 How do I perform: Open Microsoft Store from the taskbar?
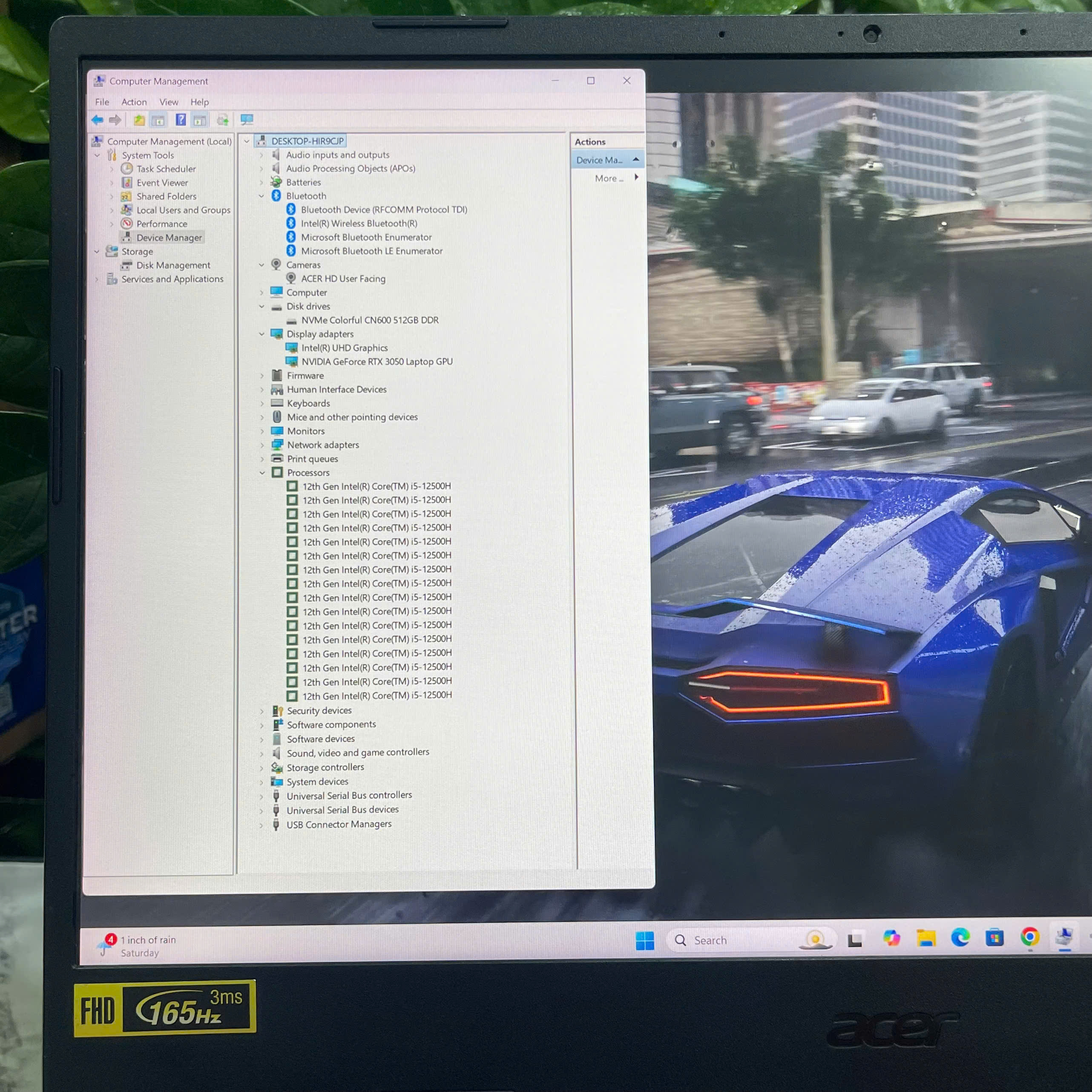point(995,938)
